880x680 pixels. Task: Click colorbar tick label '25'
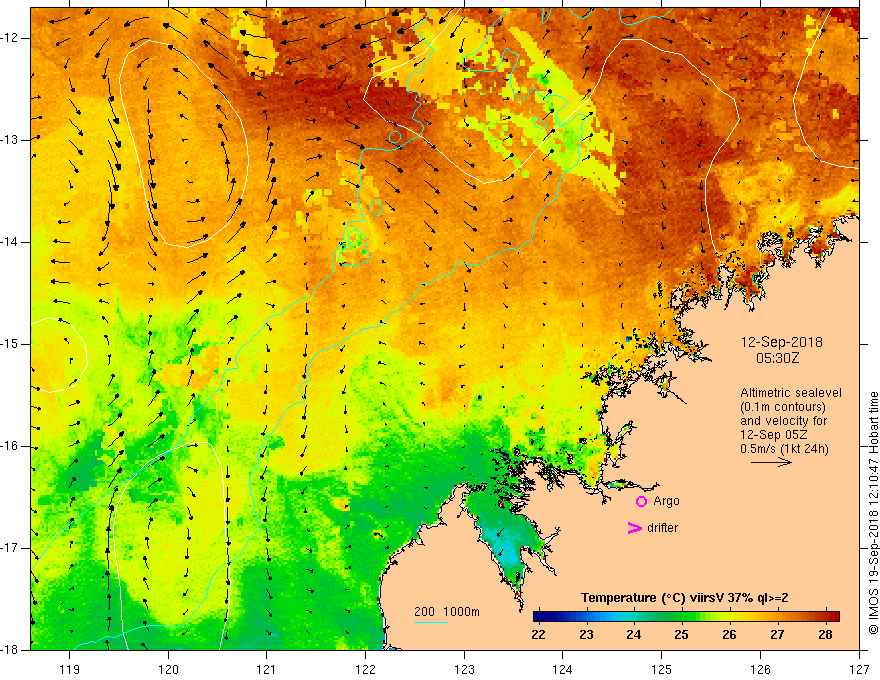(x=681, y=635)
